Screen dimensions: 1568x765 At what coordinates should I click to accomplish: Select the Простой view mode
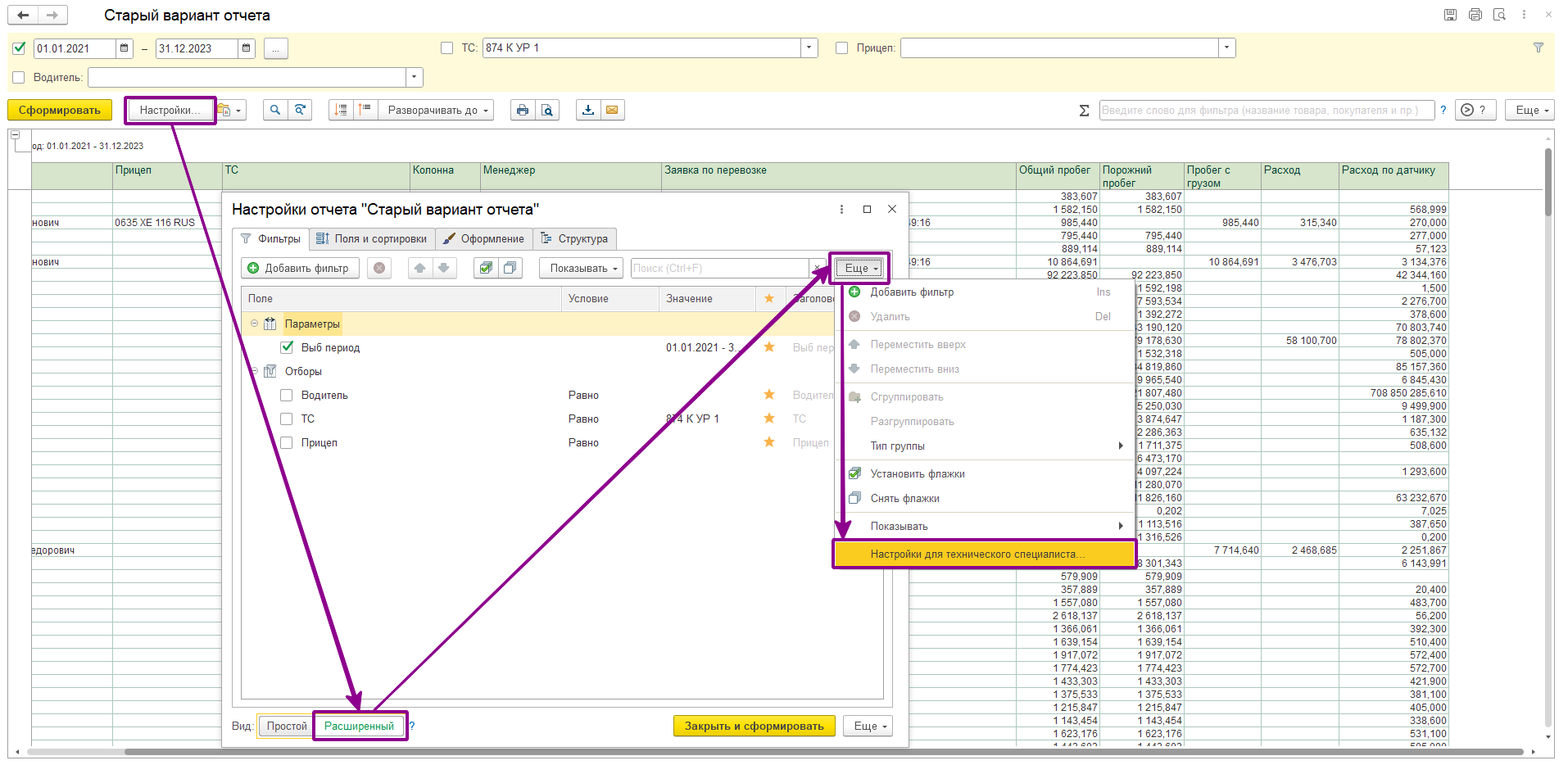(287, 726)
